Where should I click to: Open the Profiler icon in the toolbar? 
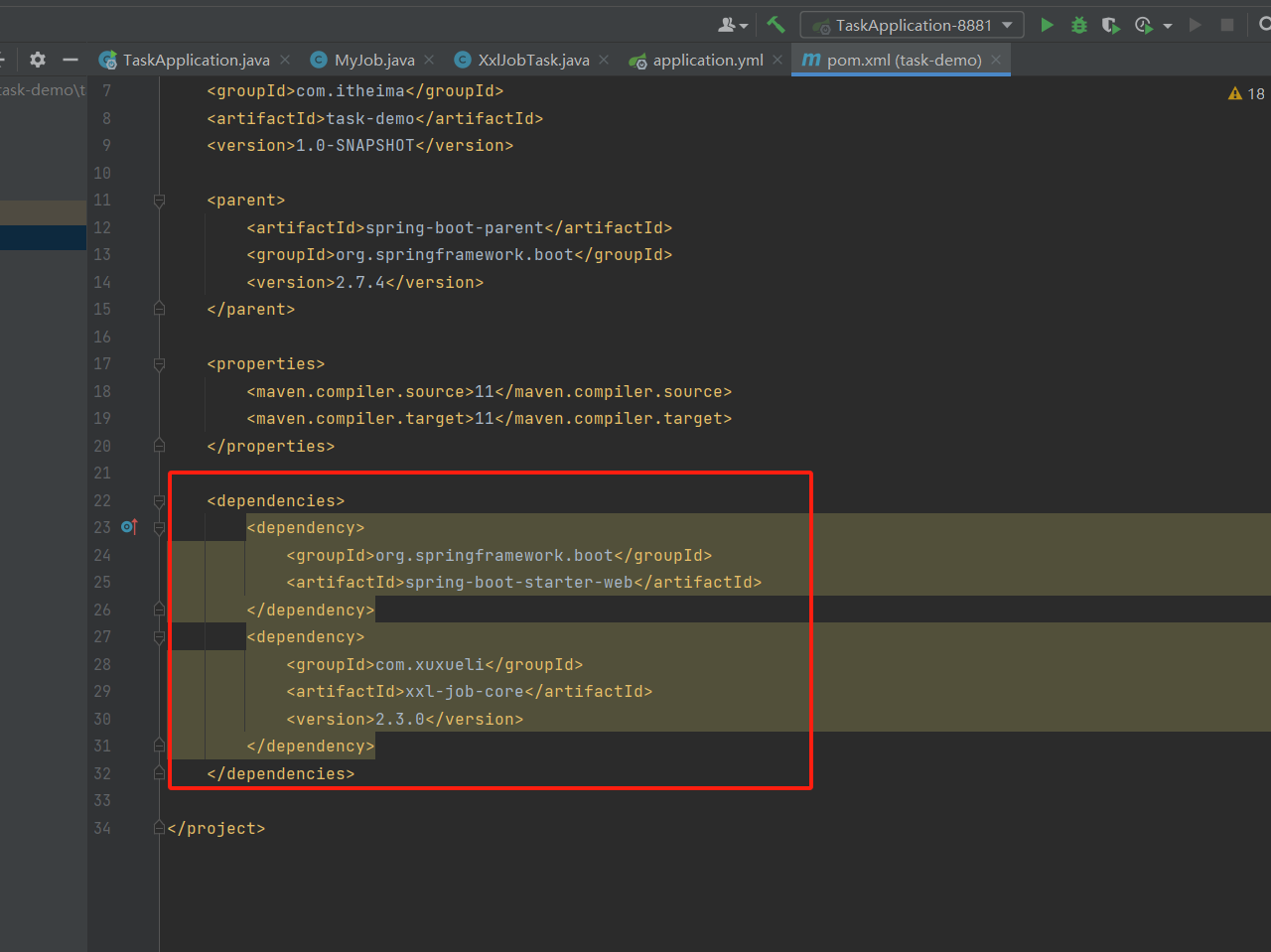1143,25
